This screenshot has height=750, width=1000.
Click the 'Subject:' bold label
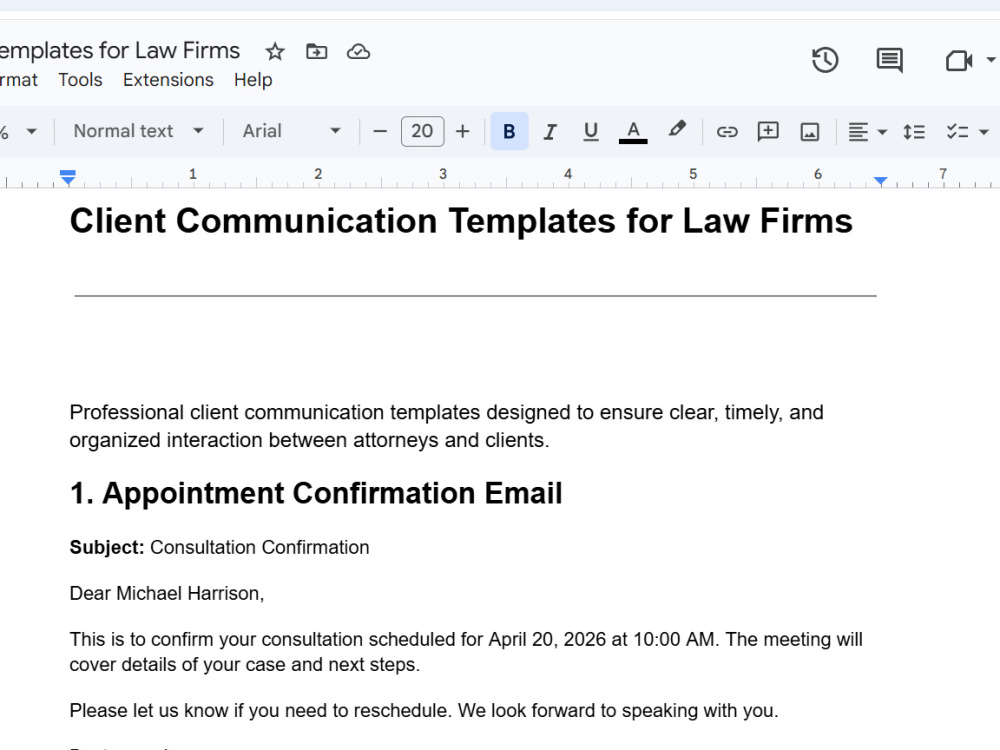(107, 547)
